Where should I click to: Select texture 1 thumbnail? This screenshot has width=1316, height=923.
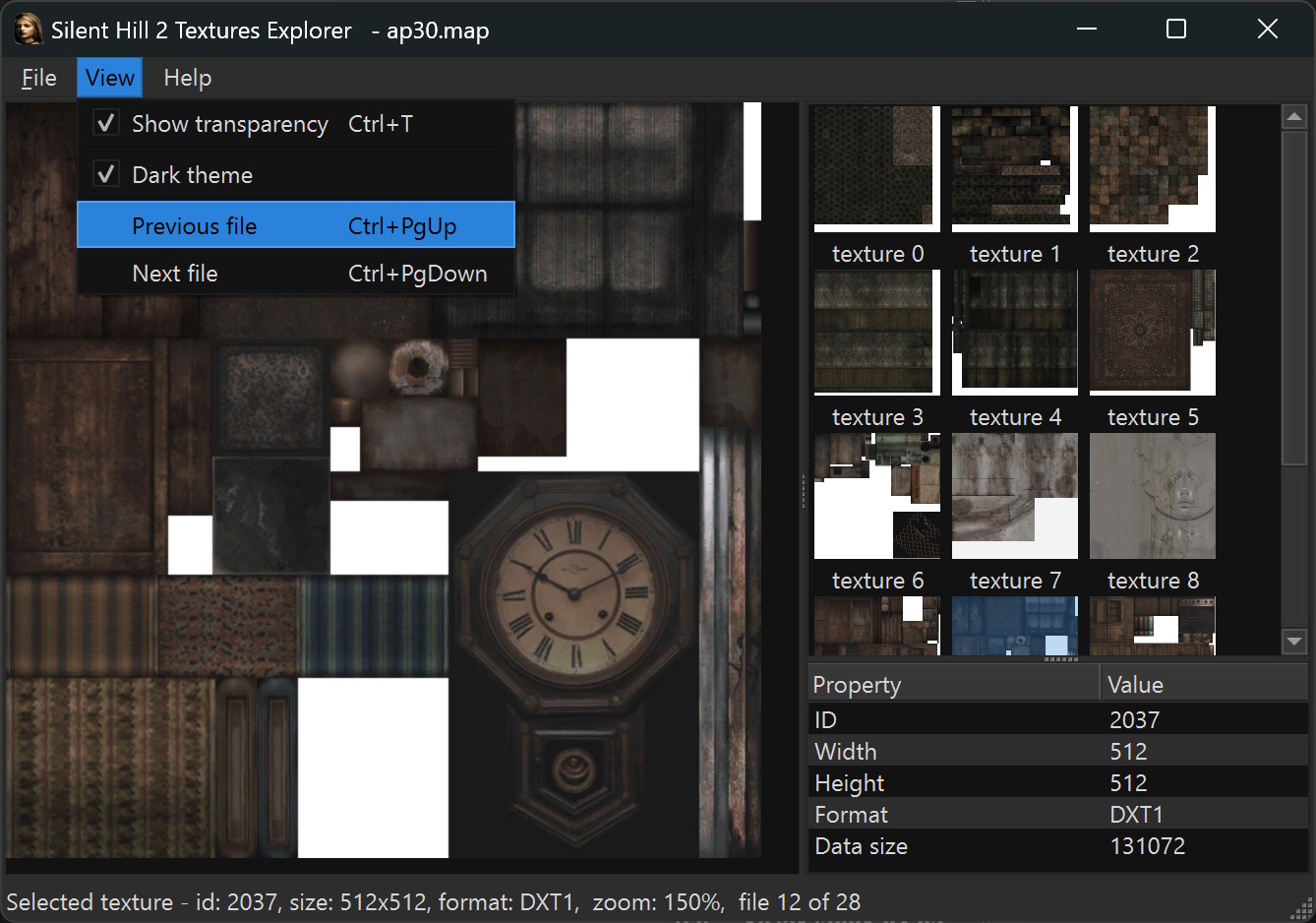(x=1015, y=169)
